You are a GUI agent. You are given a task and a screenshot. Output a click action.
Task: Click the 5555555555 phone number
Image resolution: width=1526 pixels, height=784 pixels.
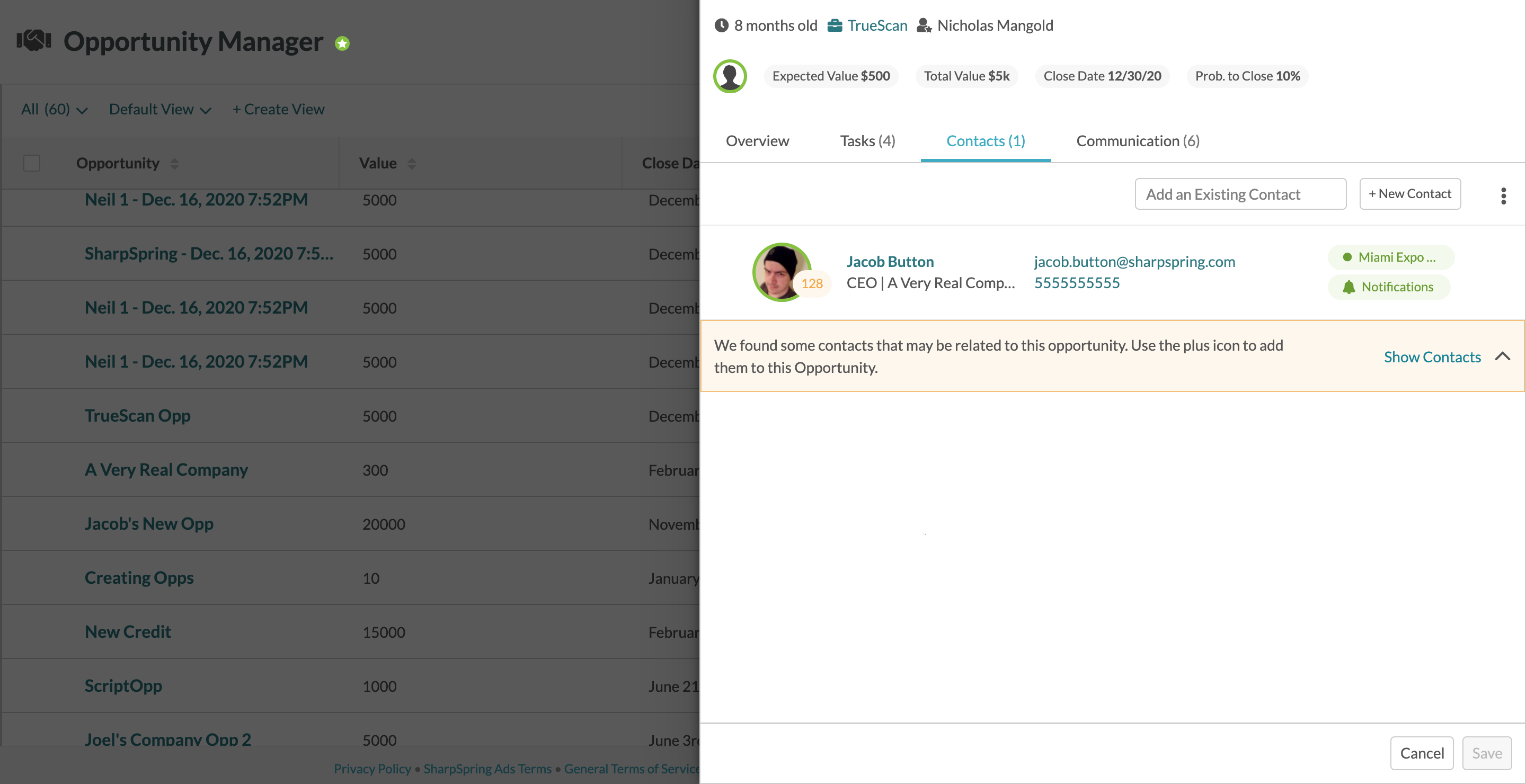1076,283
